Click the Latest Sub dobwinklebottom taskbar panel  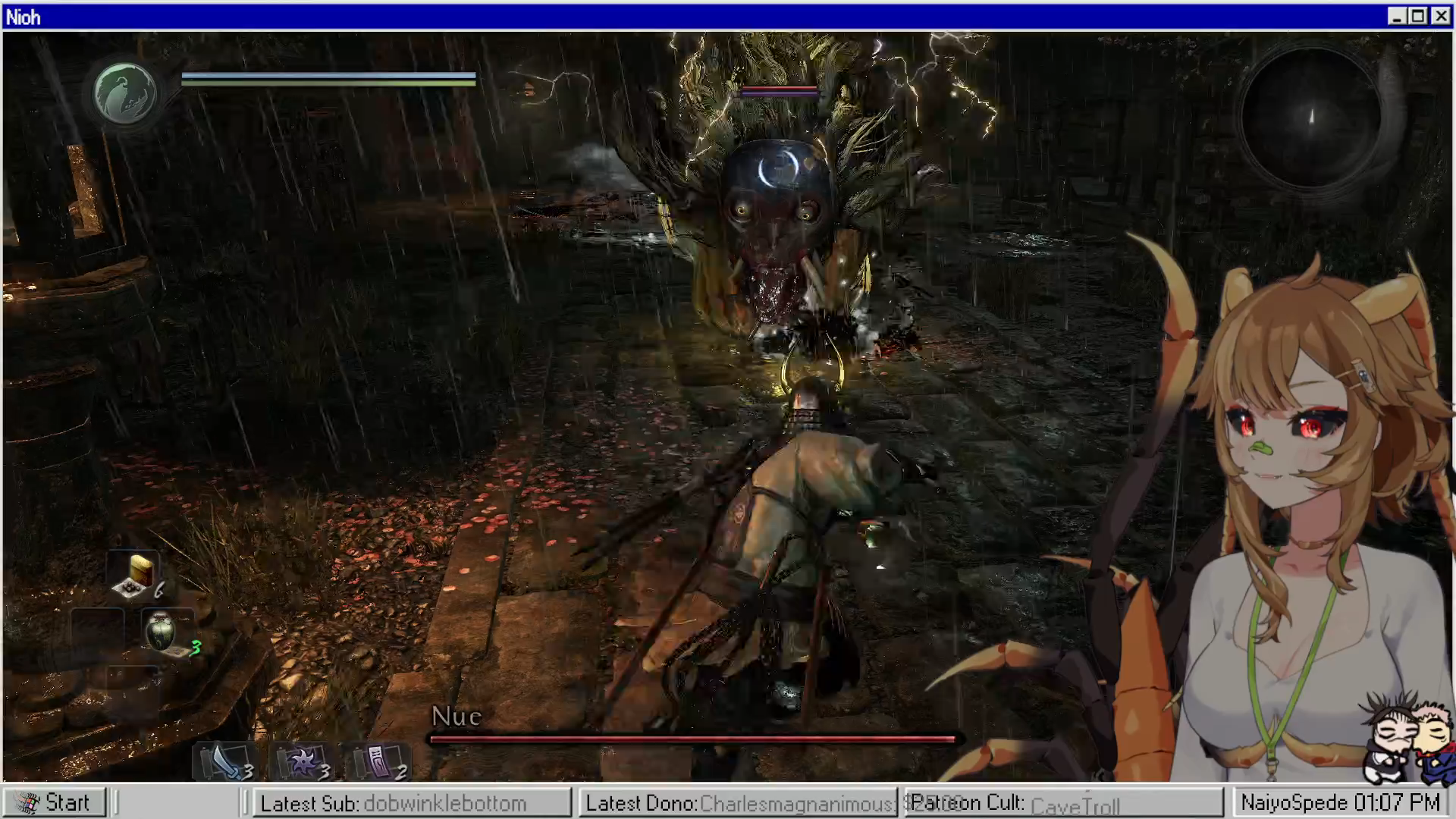413,803
